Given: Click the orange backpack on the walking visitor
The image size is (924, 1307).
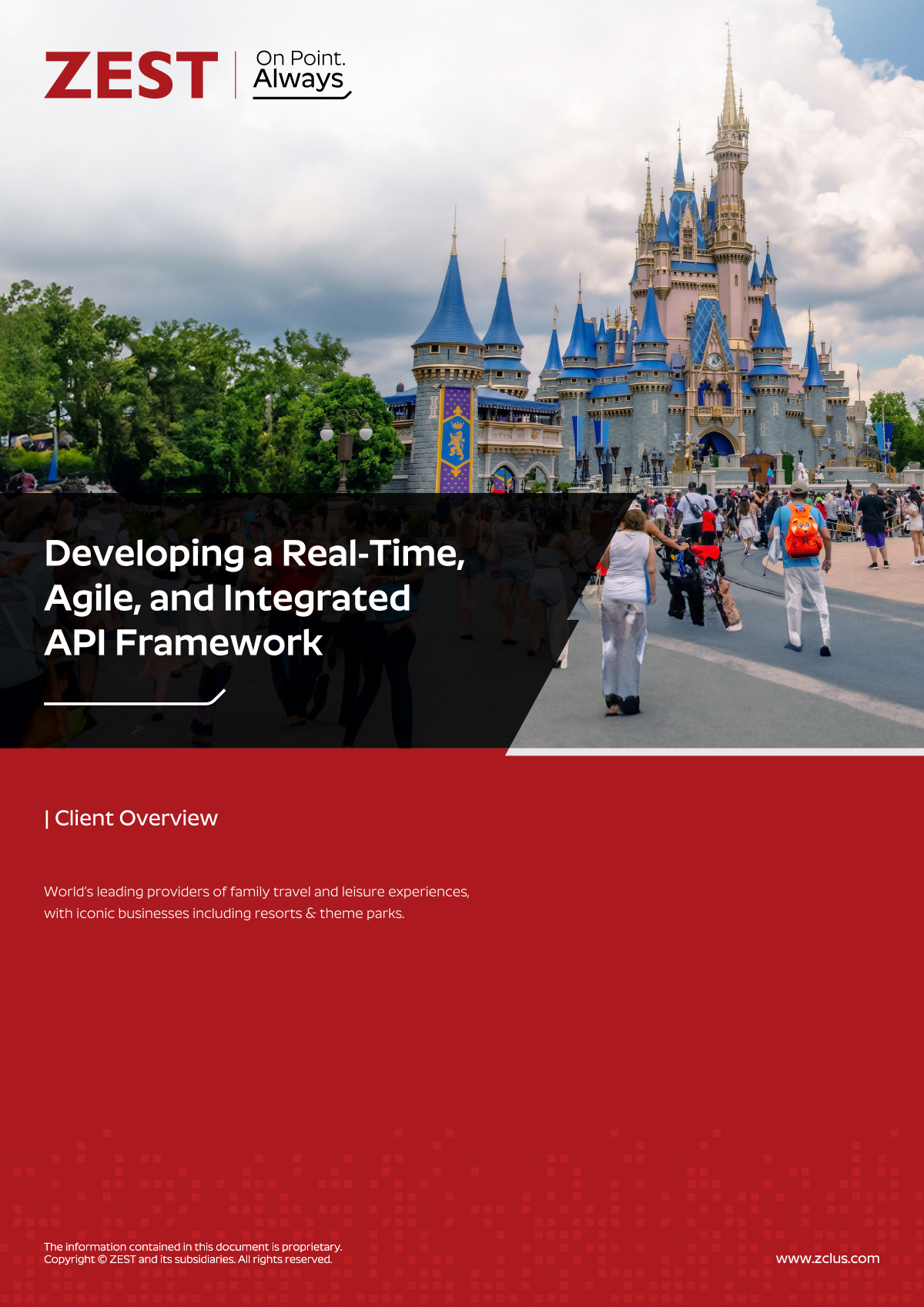Looking at the screenshot, I should point(803,531).
